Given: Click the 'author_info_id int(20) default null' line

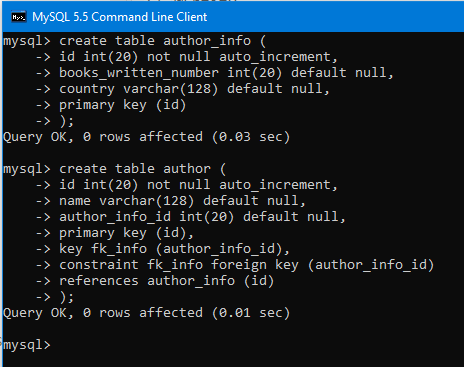Looking at the screenshot, I should click(202, 217).
